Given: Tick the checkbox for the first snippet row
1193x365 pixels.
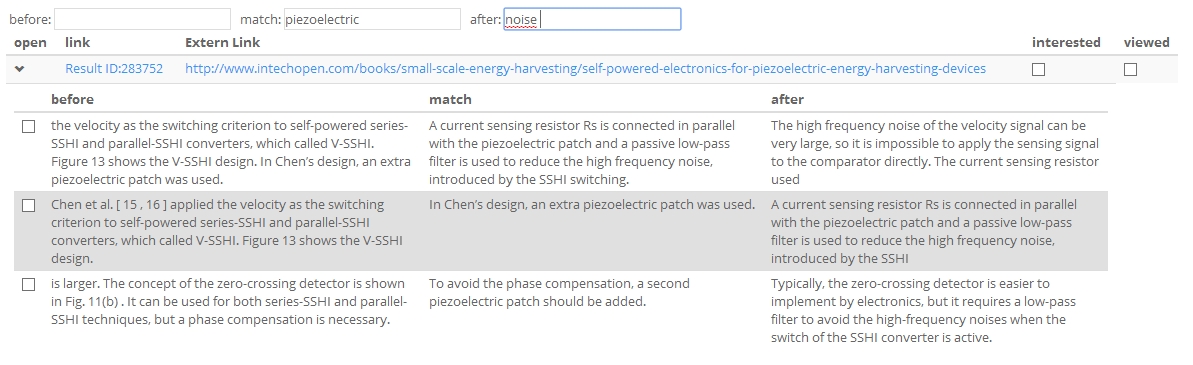Looking at the screenshot, I should (28, 127).
